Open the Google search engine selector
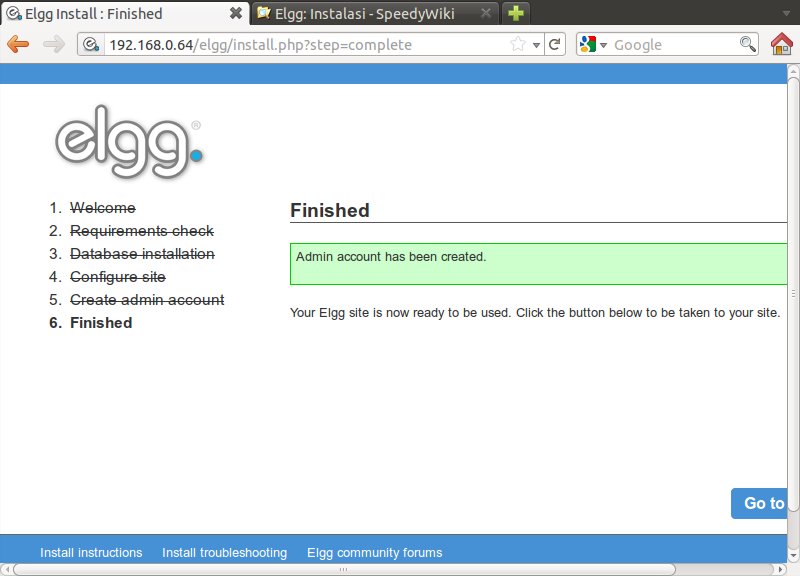The height and width of the screenshot is (576, 800). (593, 44)
